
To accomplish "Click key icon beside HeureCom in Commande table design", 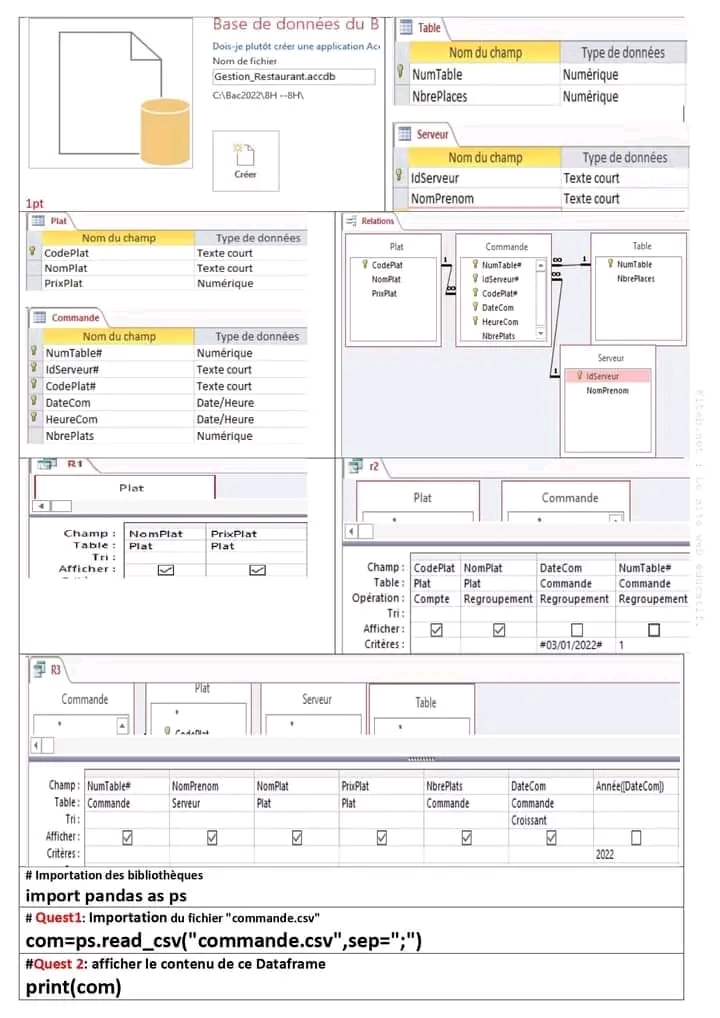I will tap(33, 419).
